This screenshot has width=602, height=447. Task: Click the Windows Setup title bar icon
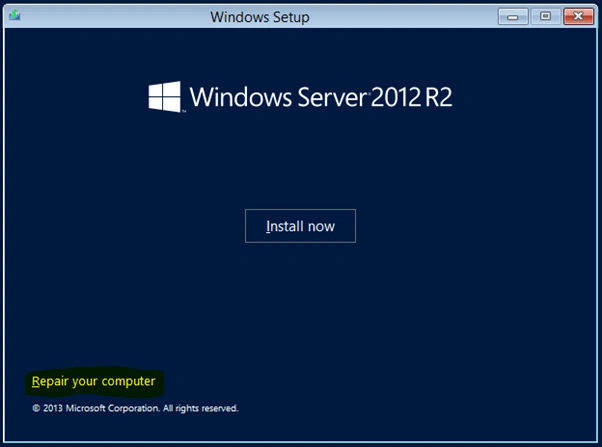coord(15,16)
